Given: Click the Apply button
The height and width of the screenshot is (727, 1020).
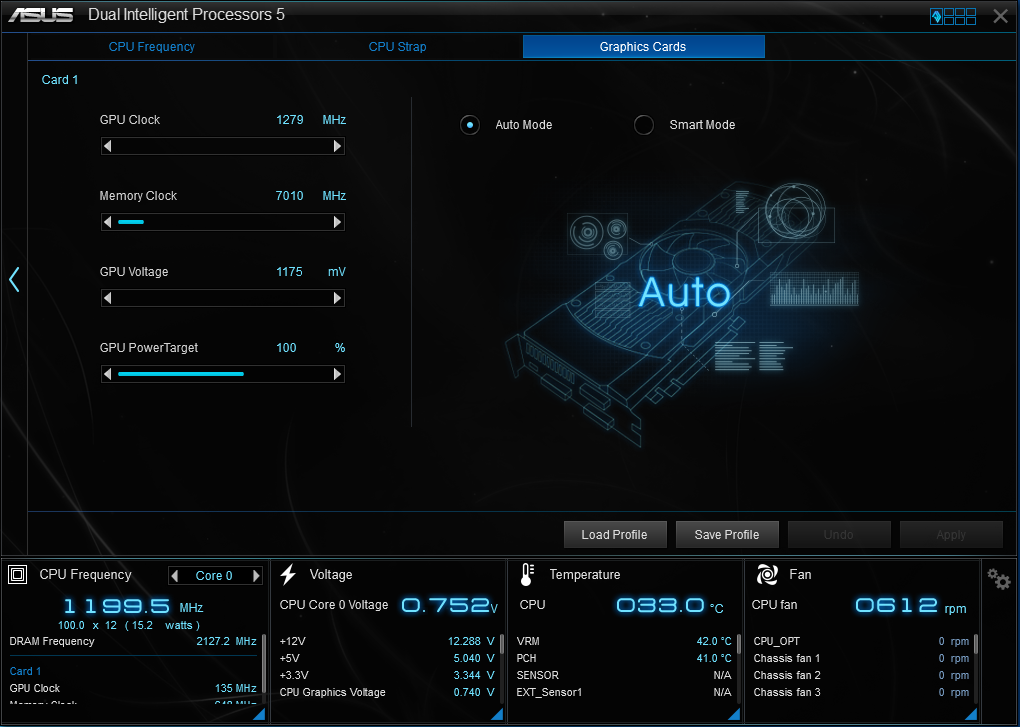Looking at the screenshot, I should (951, 535).
